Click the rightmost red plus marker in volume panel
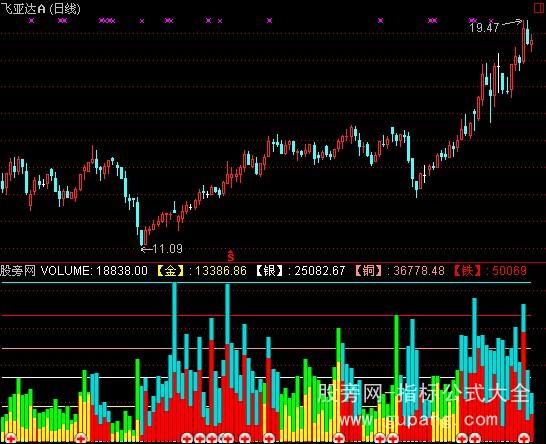Viewport: 546px width, 444px height. [524, 438]
